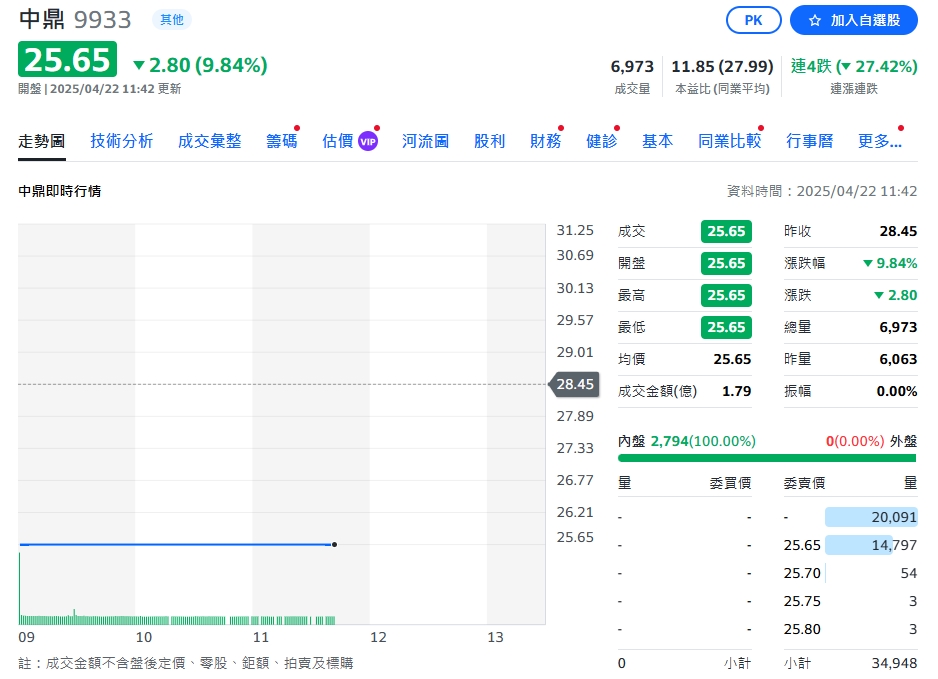The height and width of the screenshot is (679, 938).
Task: Go to the 股利 tab
Action: pos(489,141)
